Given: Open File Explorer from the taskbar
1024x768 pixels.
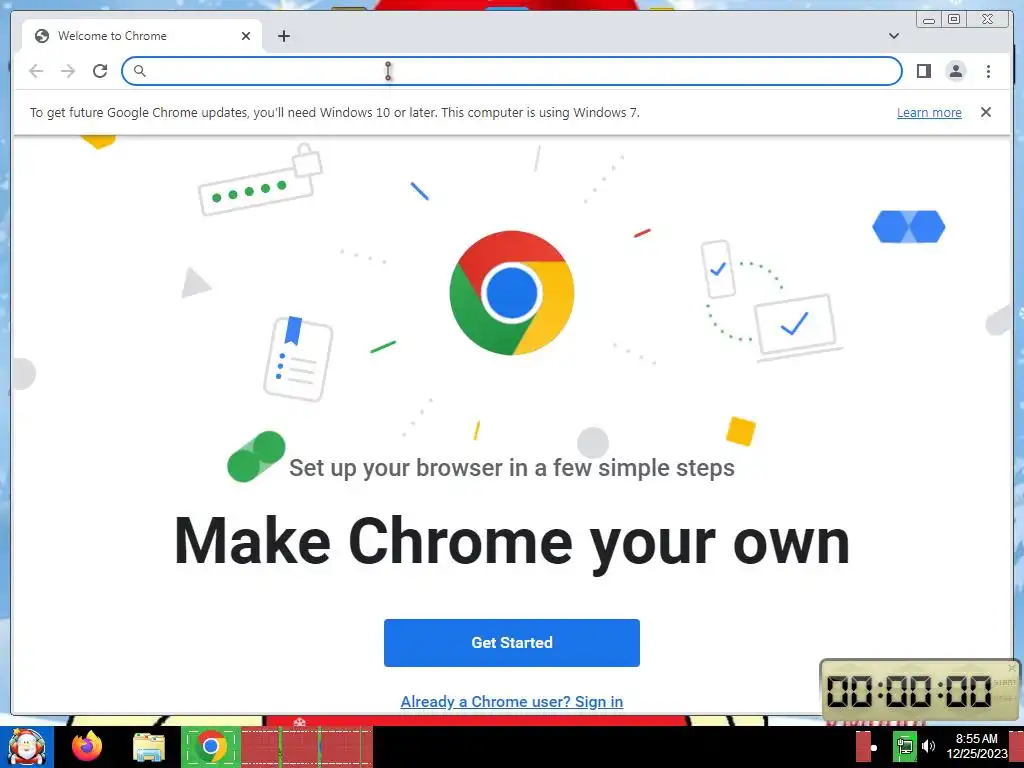Looking at the screenshot, I should click(149, 747).
